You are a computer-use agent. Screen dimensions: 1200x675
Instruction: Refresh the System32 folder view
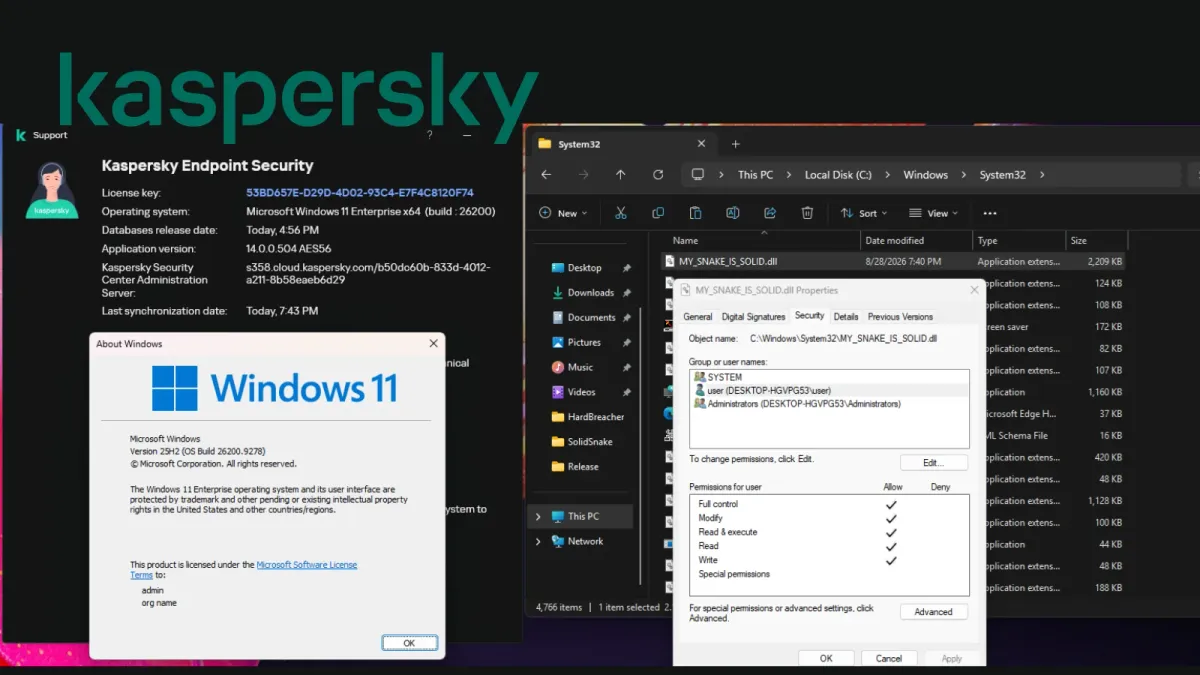tap(658, 174)
